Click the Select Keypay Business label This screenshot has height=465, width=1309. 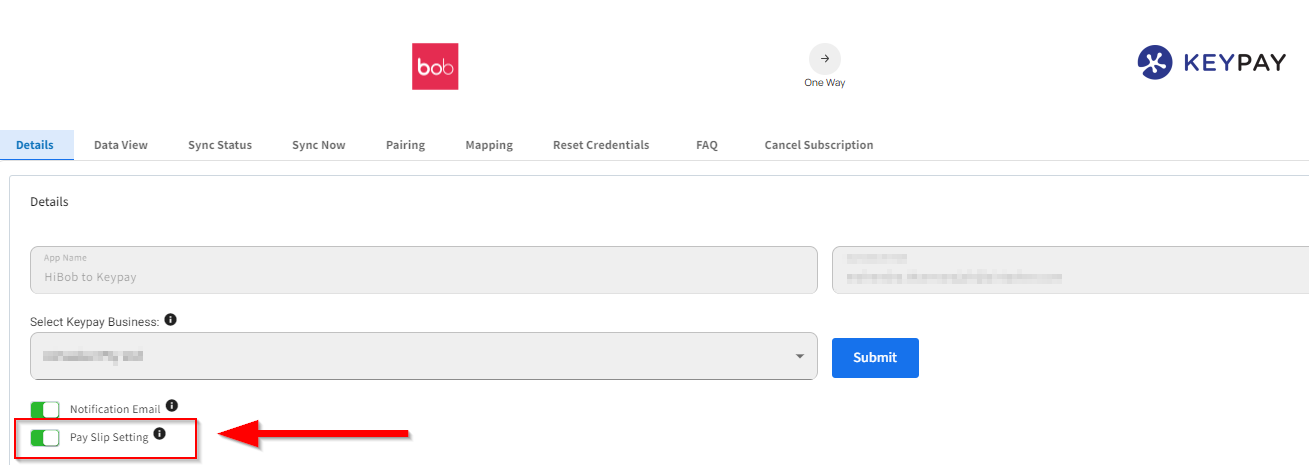pos(95,321)
